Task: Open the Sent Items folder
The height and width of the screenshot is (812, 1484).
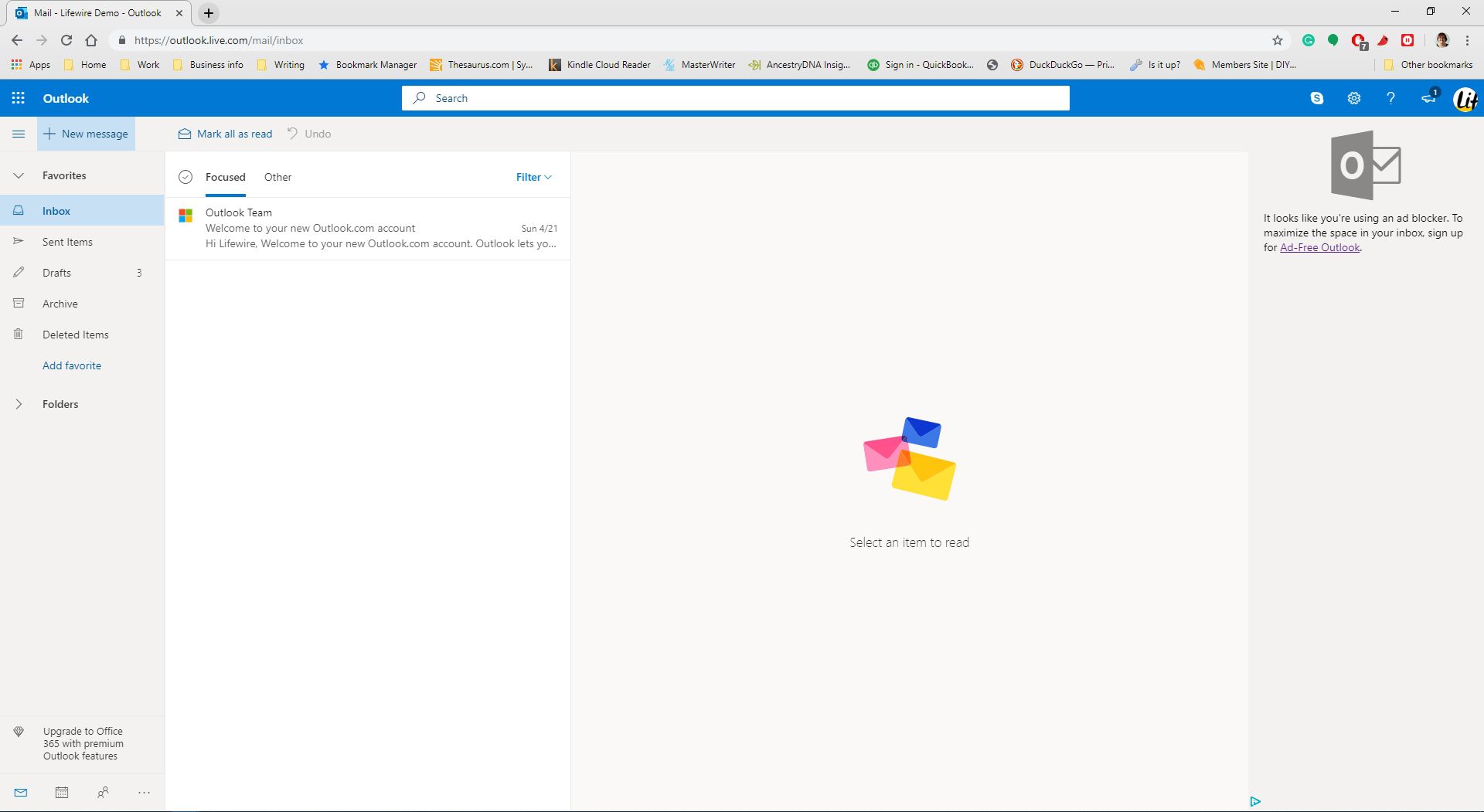Action: click(x=82, y=242)
